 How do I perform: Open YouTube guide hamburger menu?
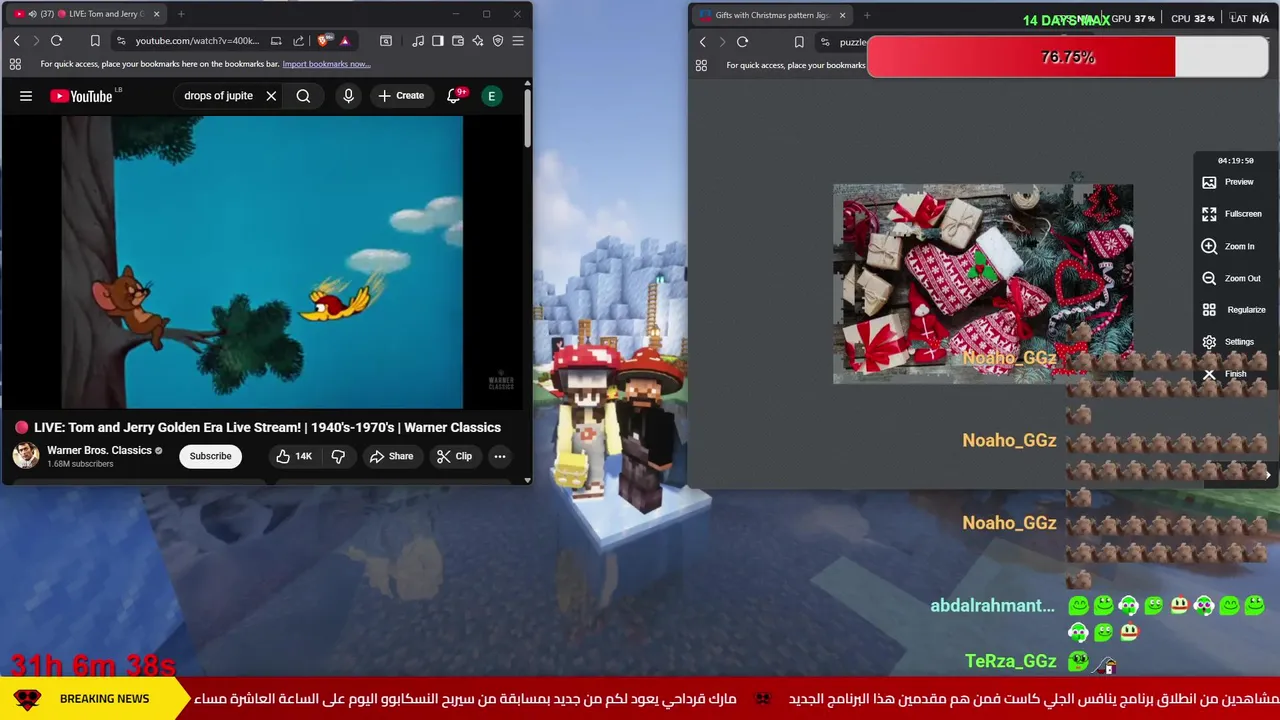click(x=26, y=96)
